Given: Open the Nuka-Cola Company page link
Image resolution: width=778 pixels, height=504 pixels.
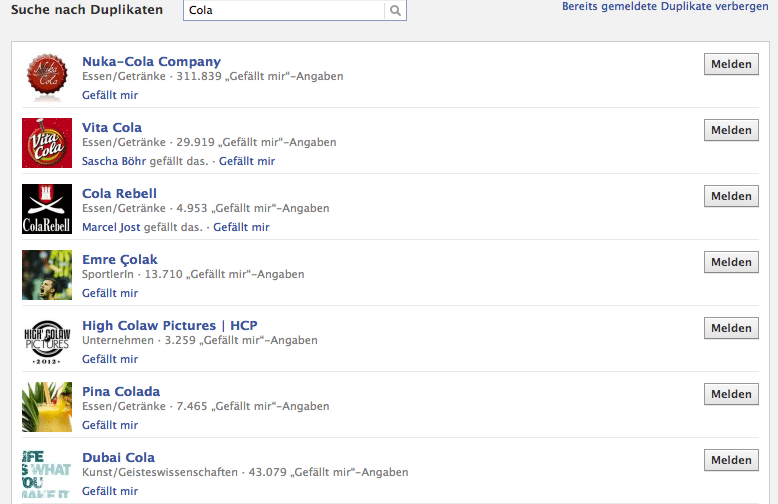Looking at the screenshot, I should pyautogui.click(x=151, y=62).
